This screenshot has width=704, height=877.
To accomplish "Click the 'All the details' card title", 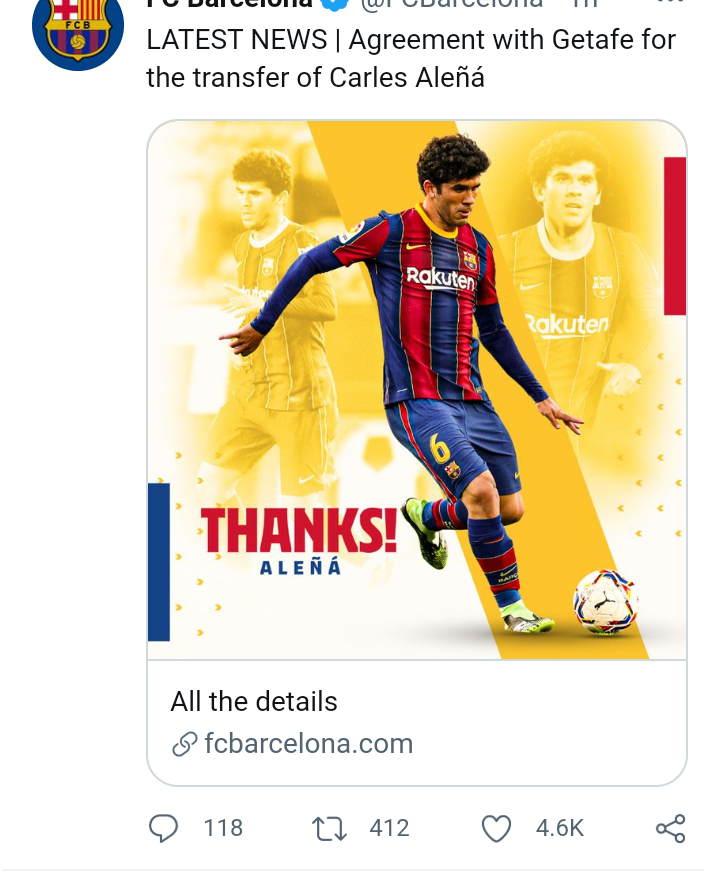I will point(254,701).
